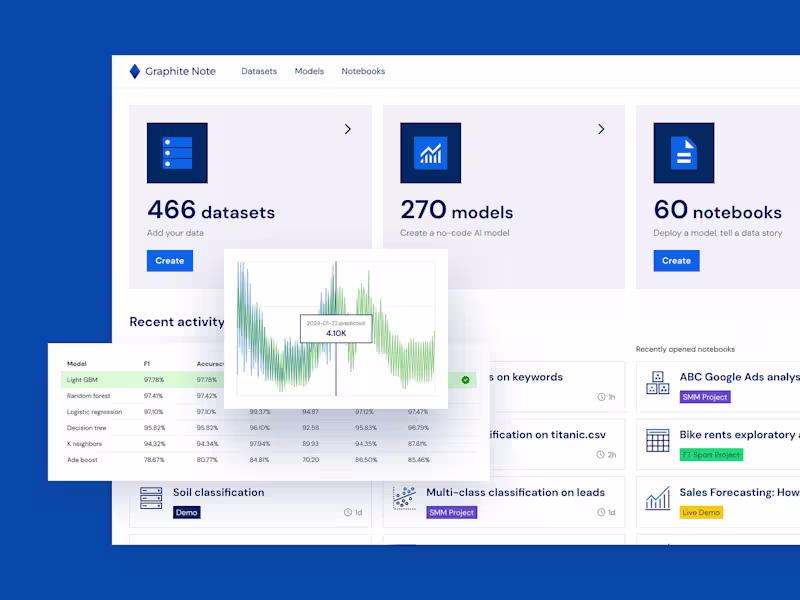Open Multi-class classification on leads
This screenshot has width=800, height=600.
pyautogui.click(x=514, y=491)
